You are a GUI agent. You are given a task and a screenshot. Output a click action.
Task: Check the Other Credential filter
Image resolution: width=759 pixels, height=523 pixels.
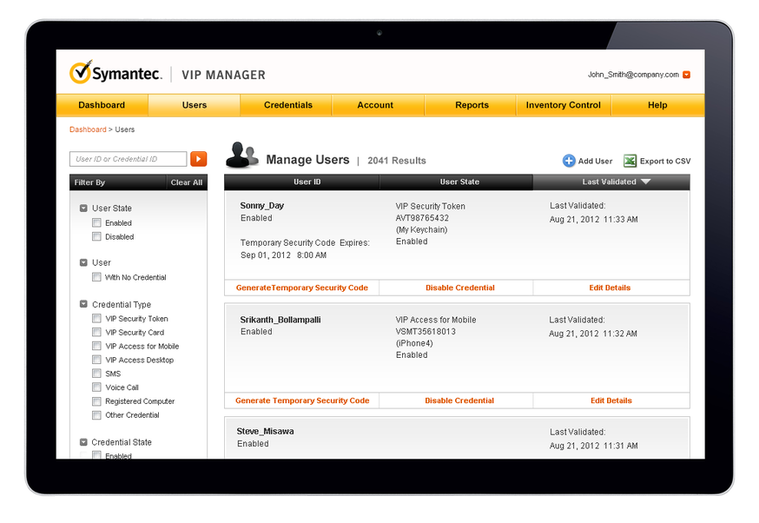click(x=97, y=415)
